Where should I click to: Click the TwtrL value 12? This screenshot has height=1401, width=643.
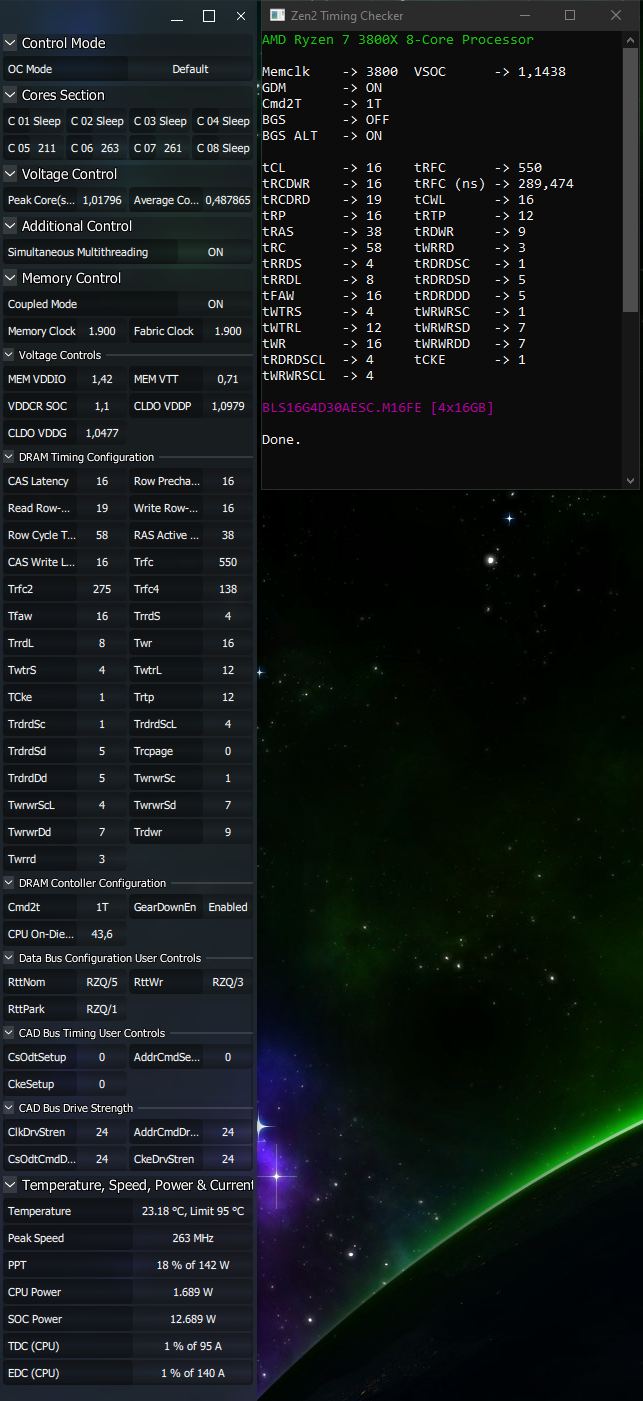coord(228,670)
